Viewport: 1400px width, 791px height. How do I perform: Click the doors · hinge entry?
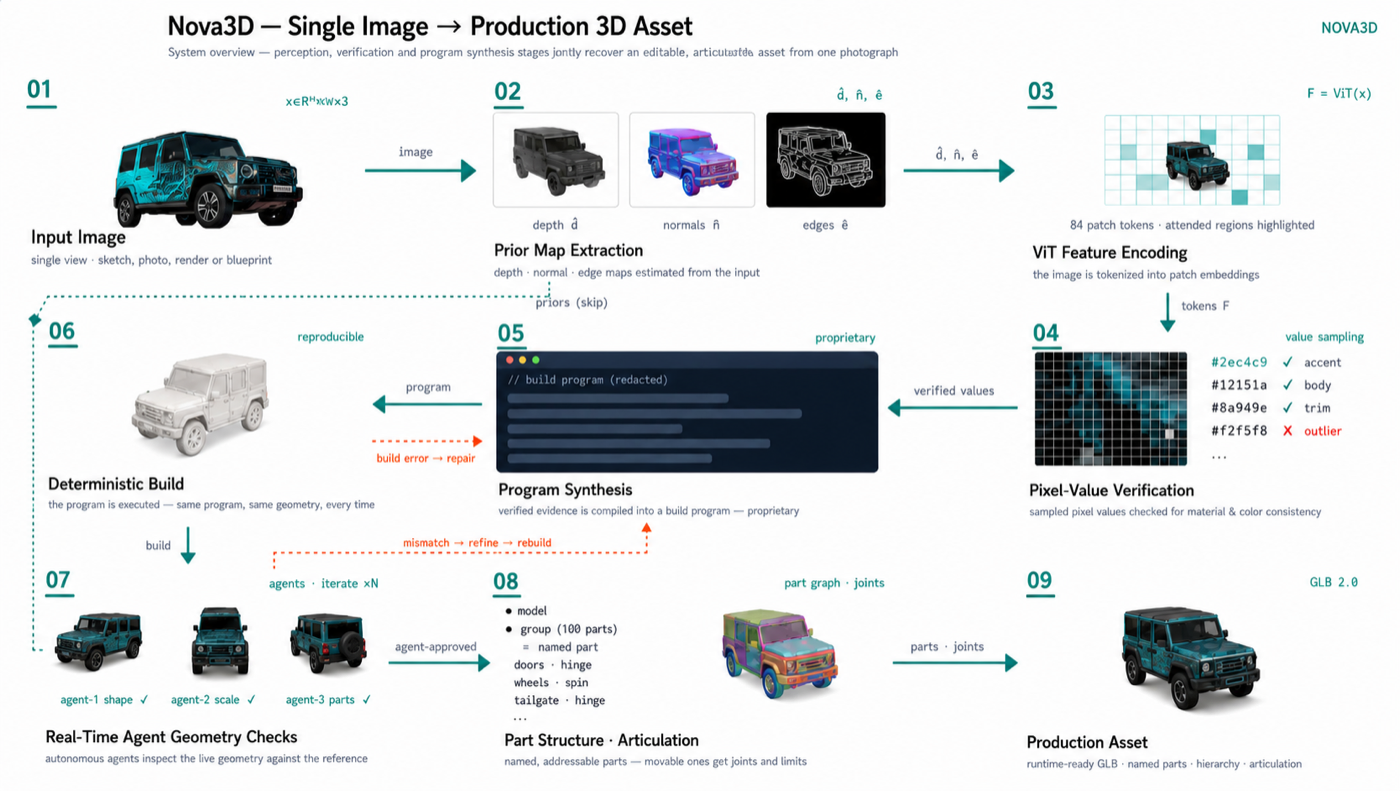click(x=553, y=665)
